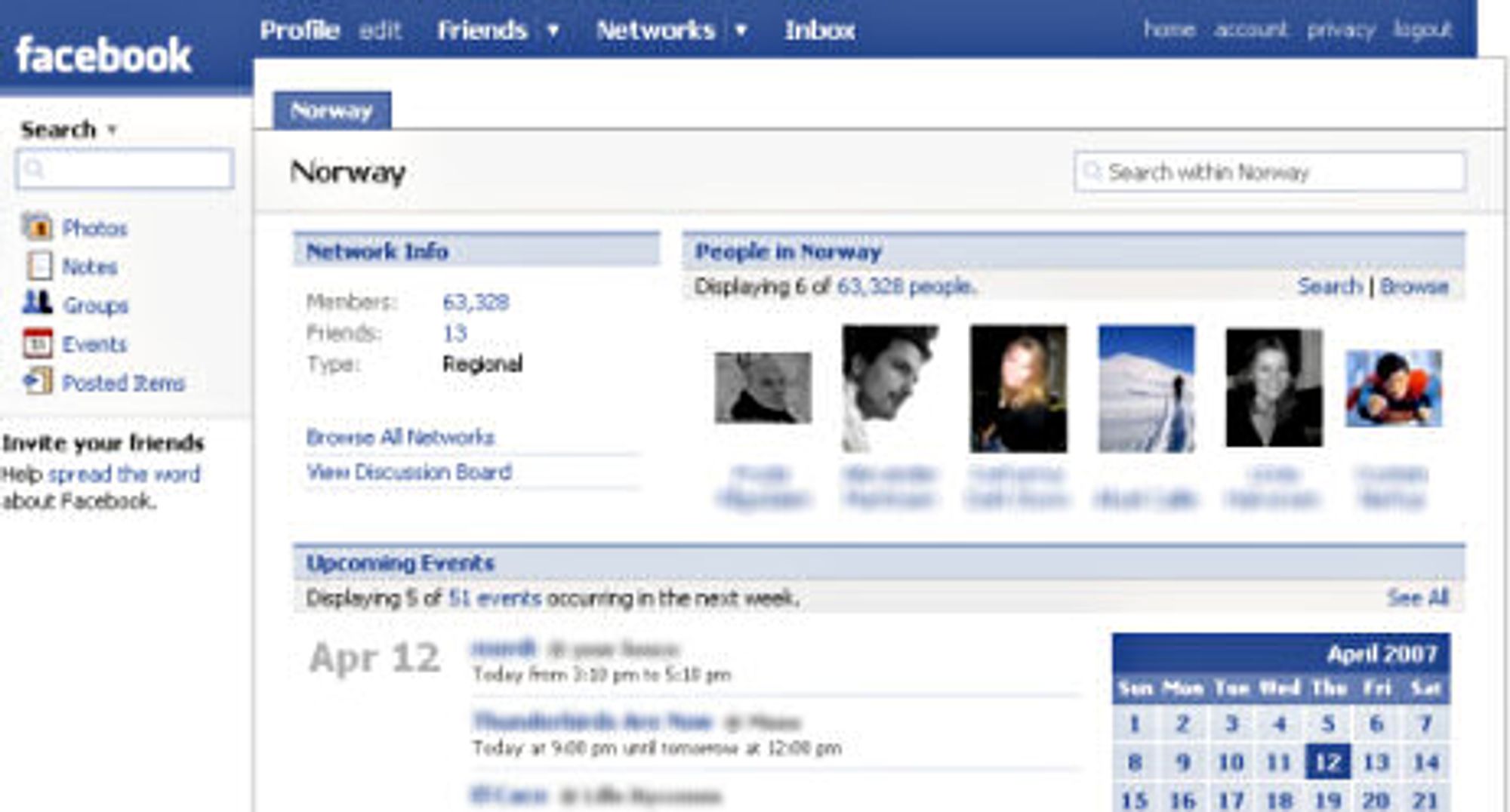Select April 1 in calendar
This screenshot has width=1510, height=812.
point(1134,724)
